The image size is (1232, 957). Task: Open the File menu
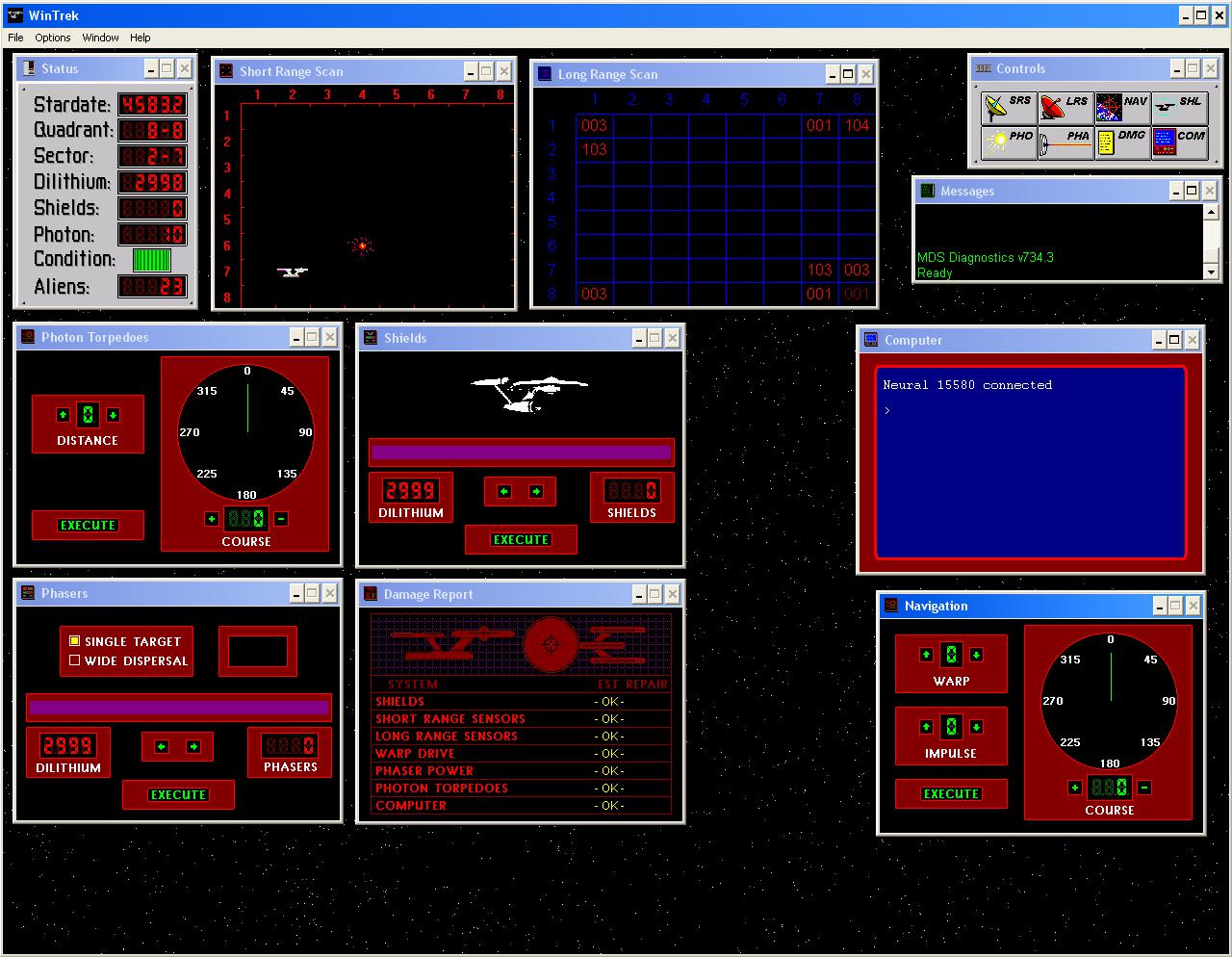coord(15,38)
